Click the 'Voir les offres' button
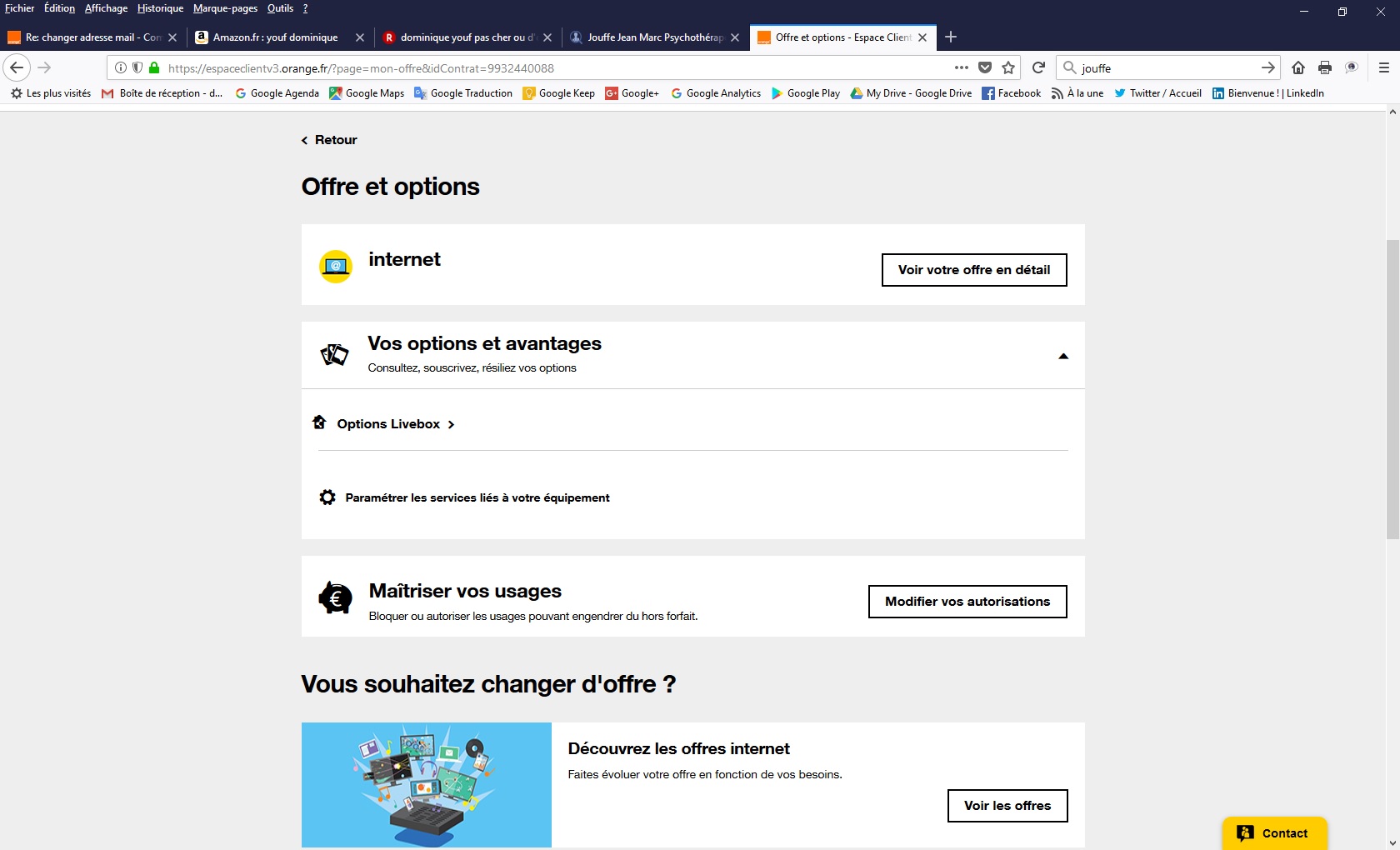 point(1007,806)
